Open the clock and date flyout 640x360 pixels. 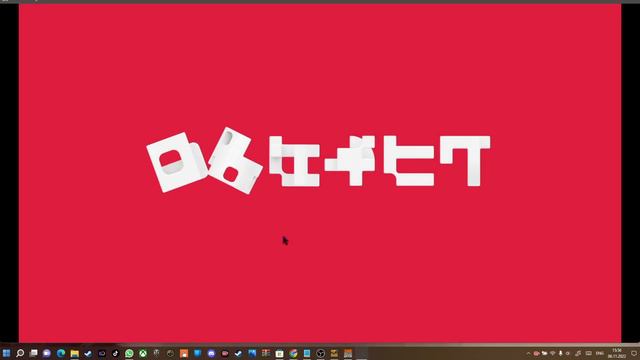click(x=617, y=353)
